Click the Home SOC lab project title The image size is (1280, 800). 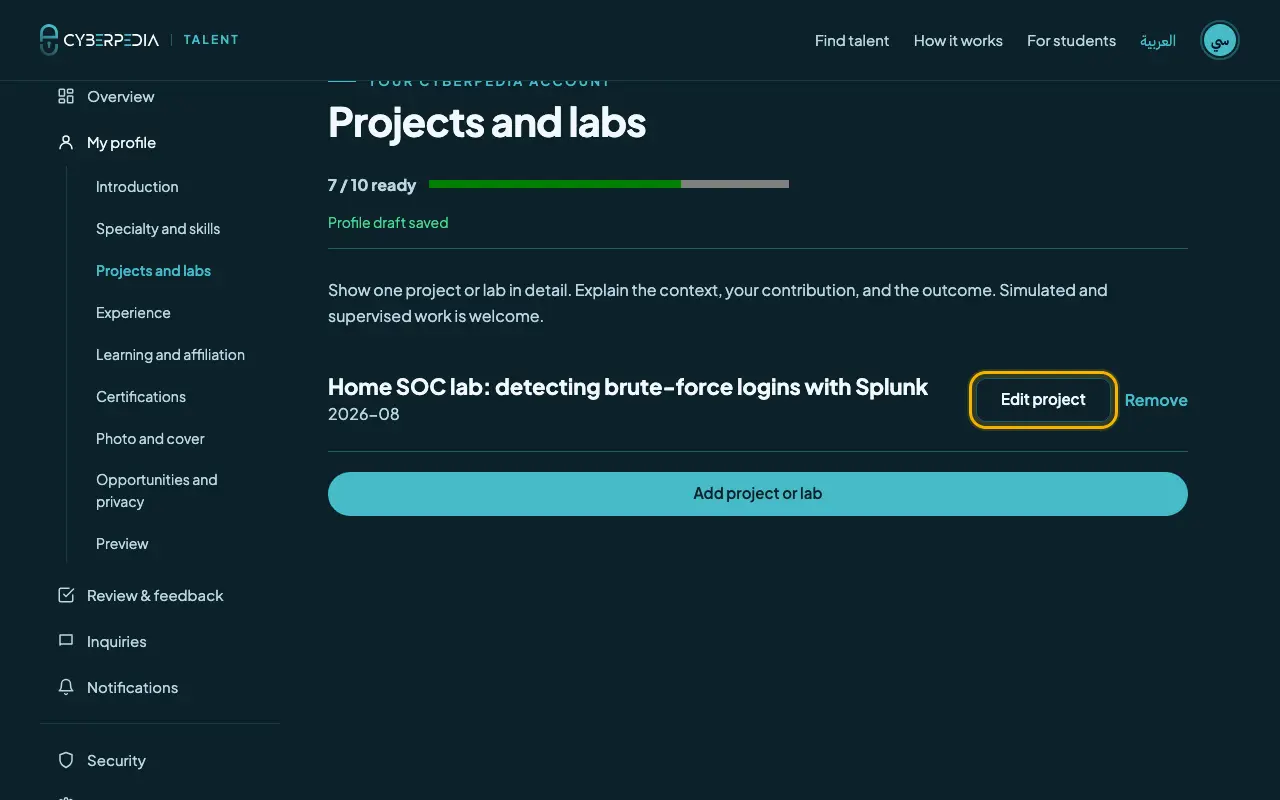click(628, 387)
